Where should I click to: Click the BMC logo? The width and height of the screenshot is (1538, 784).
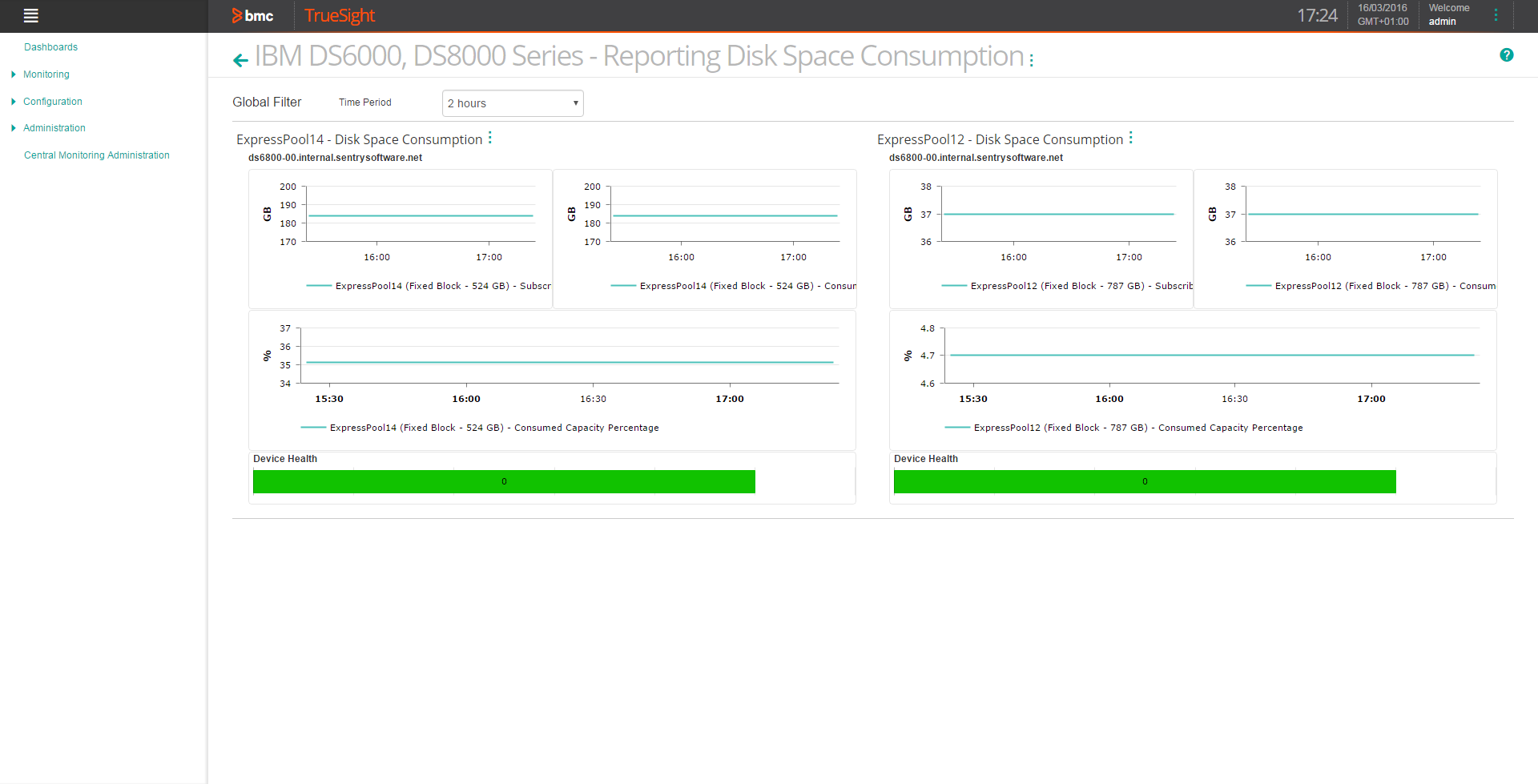(x=252, y=15)
